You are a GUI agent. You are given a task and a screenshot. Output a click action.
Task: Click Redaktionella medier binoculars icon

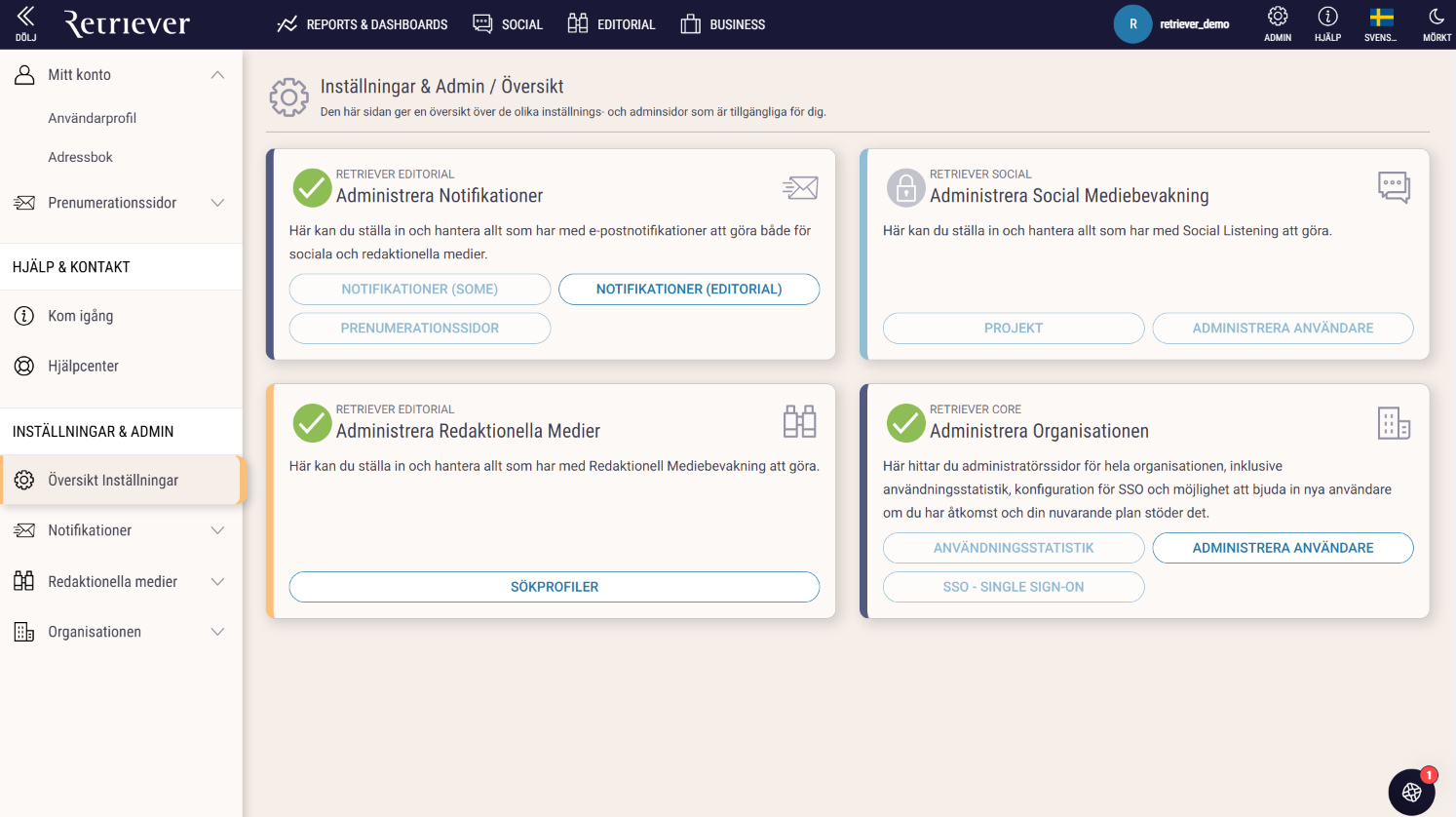click(x=24, y=581)
